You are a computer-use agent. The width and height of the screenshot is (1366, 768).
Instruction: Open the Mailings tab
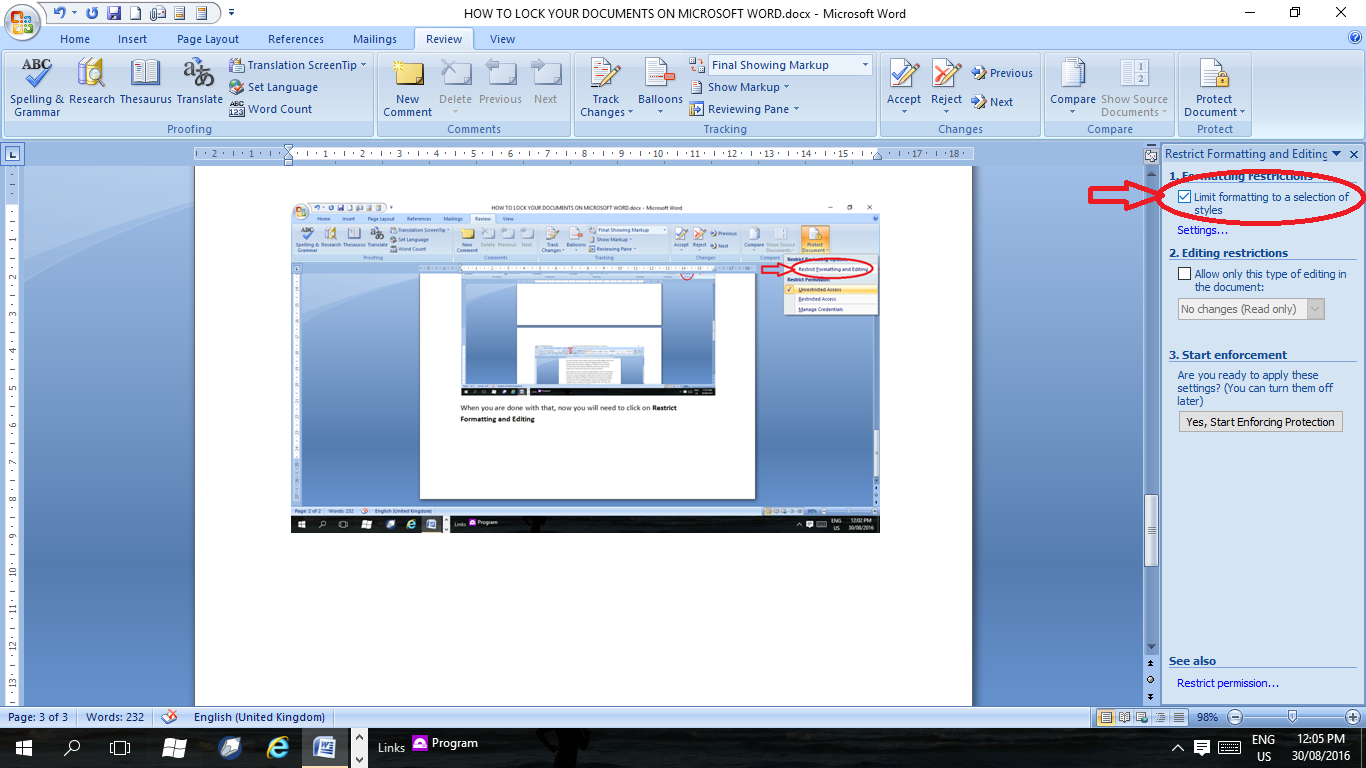point(375,39)
